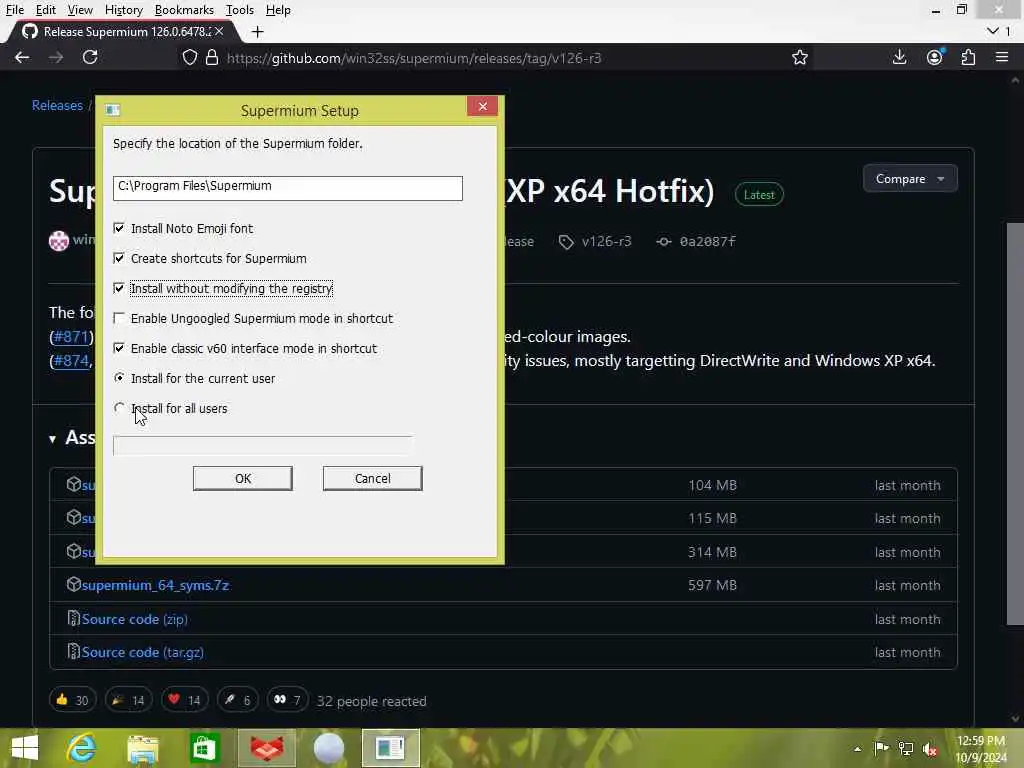
Task: Cancel the Supermium Setup dialog
Action: pos(372,478)
